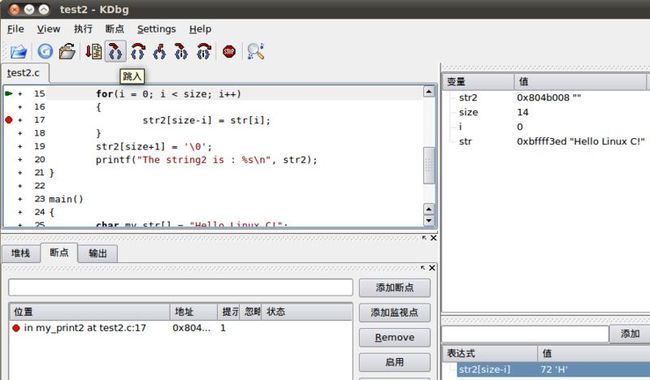Expand disassembly plus for line 15
This screenshot has width=650, height=380.
(20, 94)
